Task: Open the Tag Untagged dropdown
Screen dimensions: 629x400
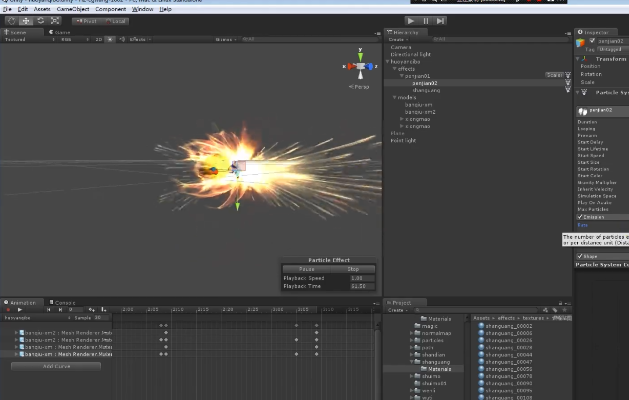Action: (x=613, y=49)
